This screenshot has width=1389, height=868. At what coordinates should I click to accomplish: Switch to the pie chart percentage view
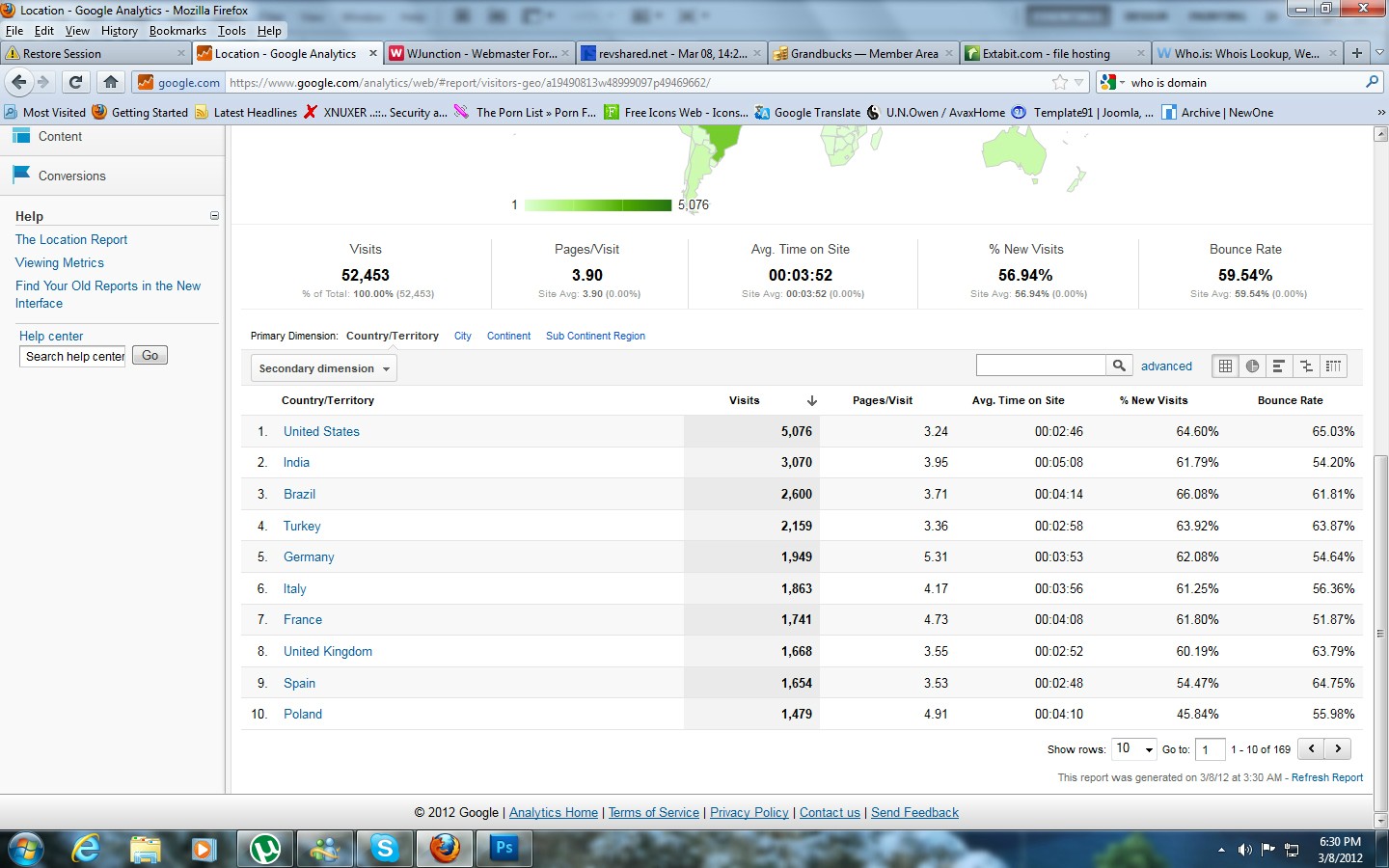click(1252, 366)
